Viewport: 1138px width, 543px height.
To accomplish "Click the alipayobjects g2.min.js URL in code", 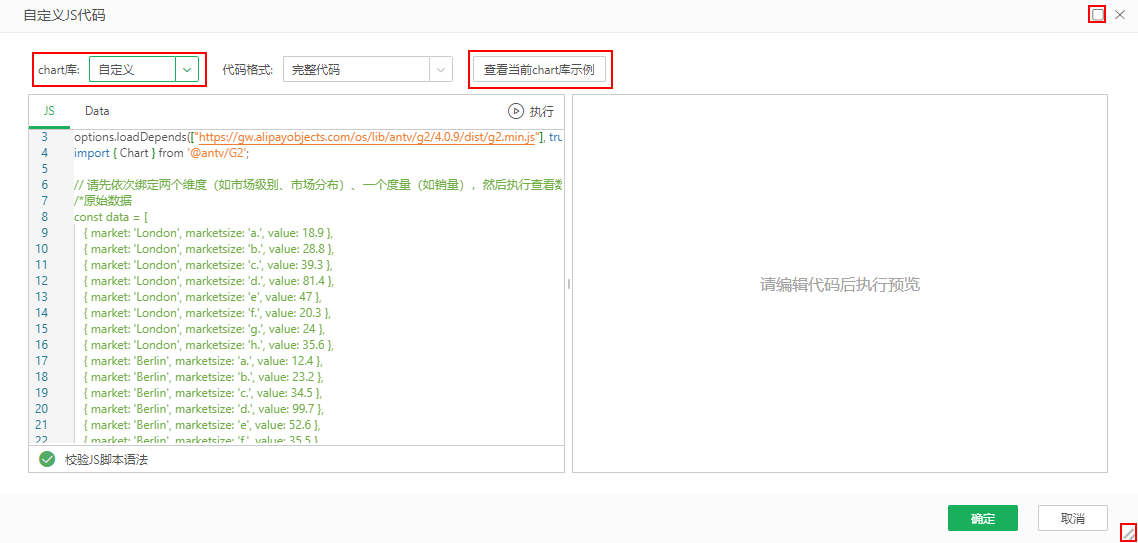I will 369,137.
